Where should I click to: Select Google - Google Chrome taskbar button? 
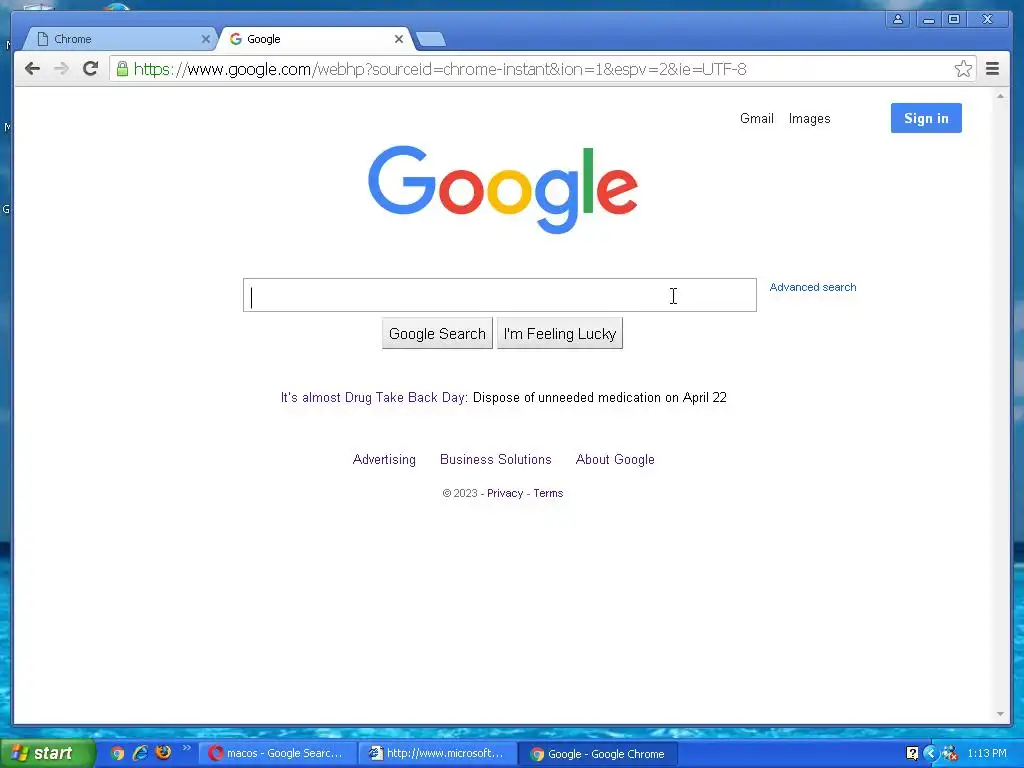pyautogui.click(x=598, y=754)
